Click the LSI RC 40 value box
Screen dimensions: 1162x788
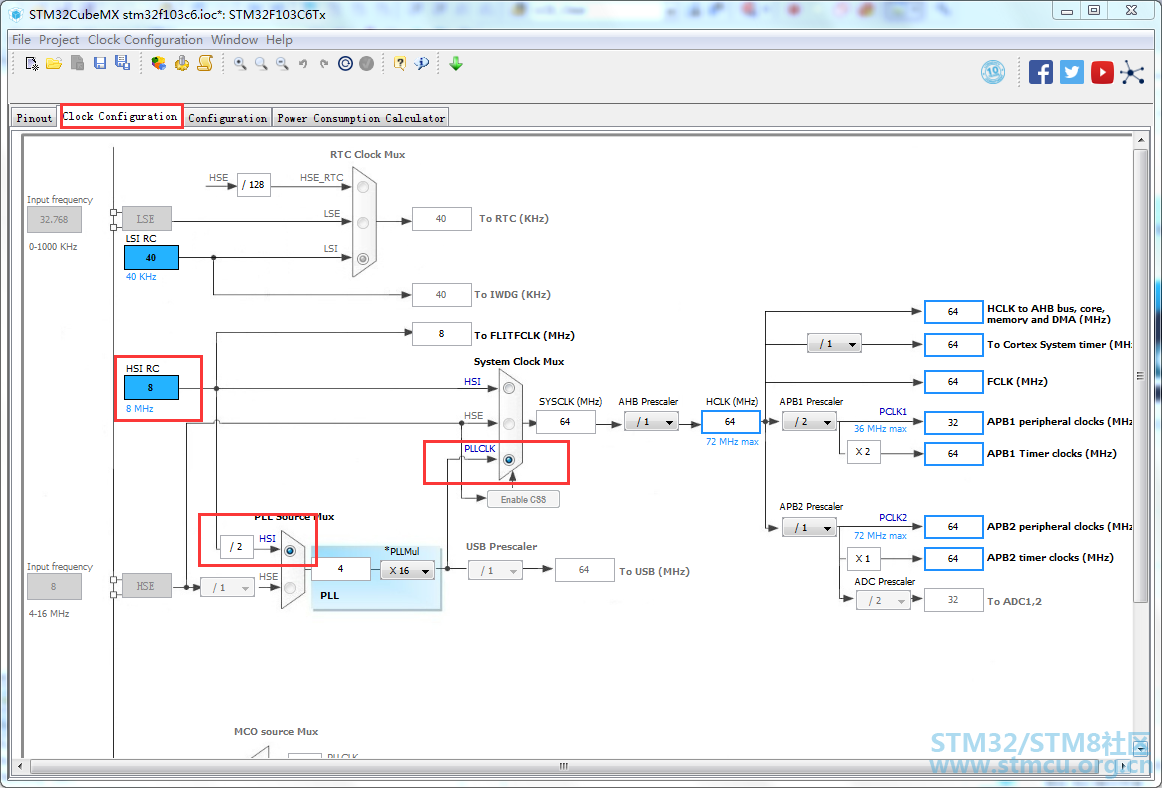coord(151,258)
